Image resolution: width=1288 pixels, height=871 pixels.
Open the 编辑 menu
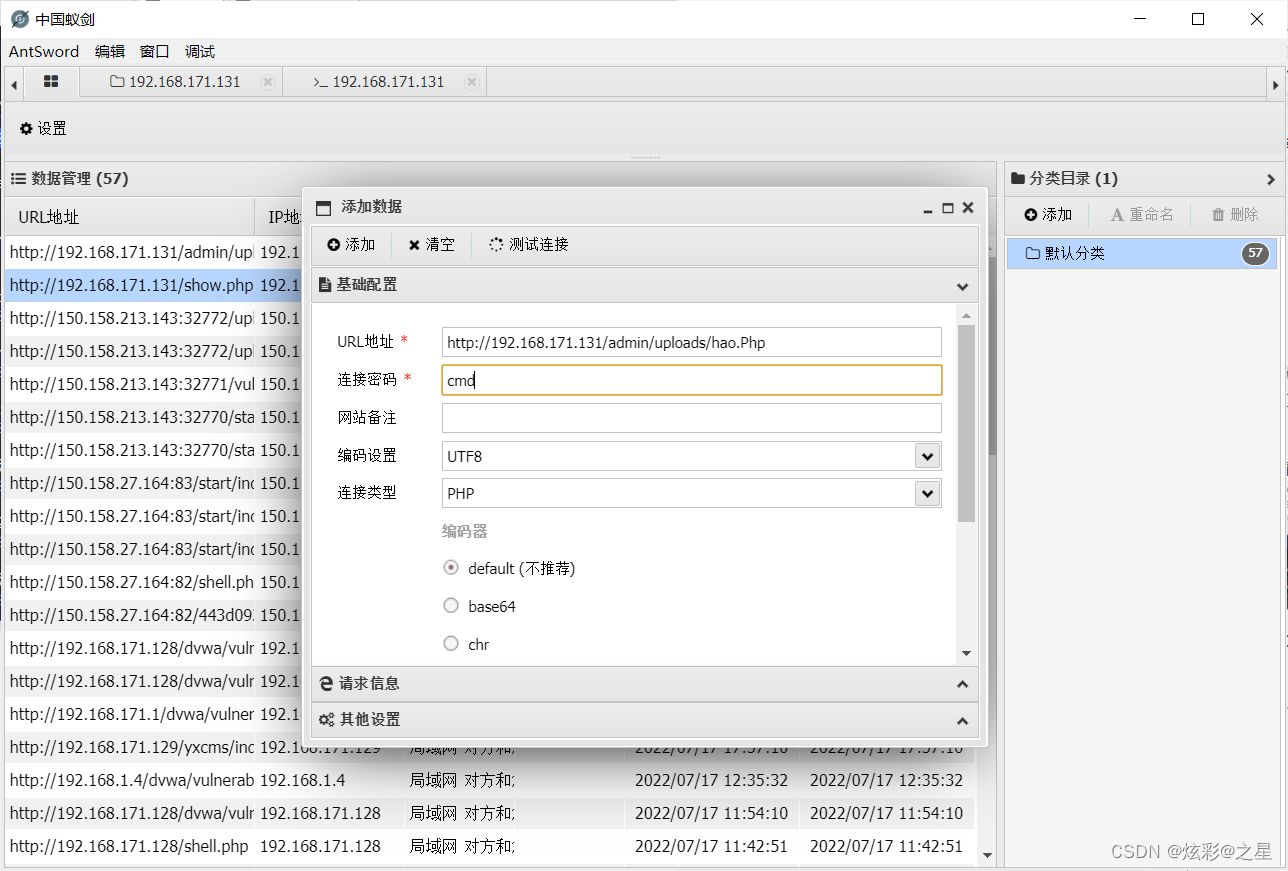point(110,52)
